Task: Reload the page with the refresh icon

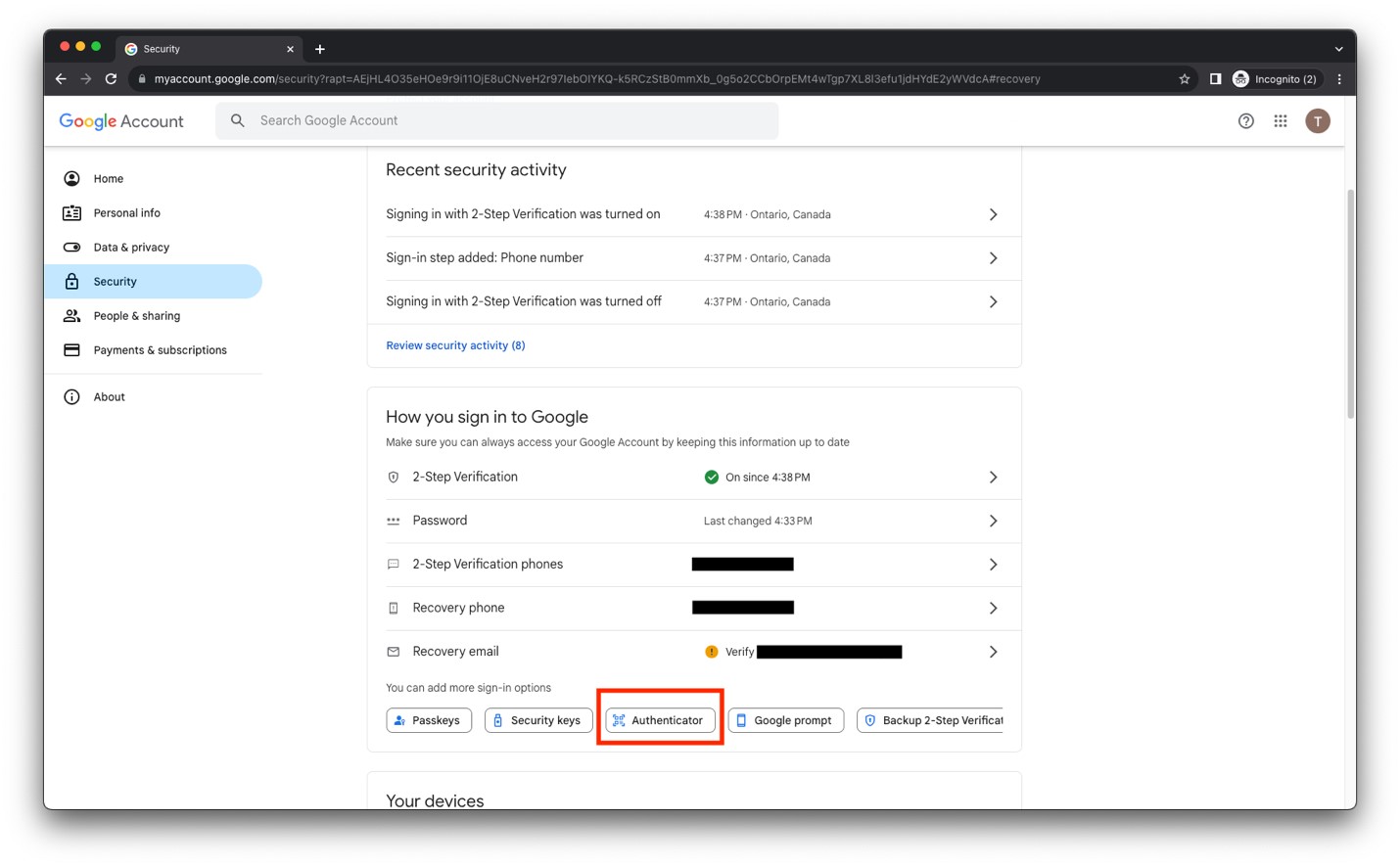Action: point(111,79)
